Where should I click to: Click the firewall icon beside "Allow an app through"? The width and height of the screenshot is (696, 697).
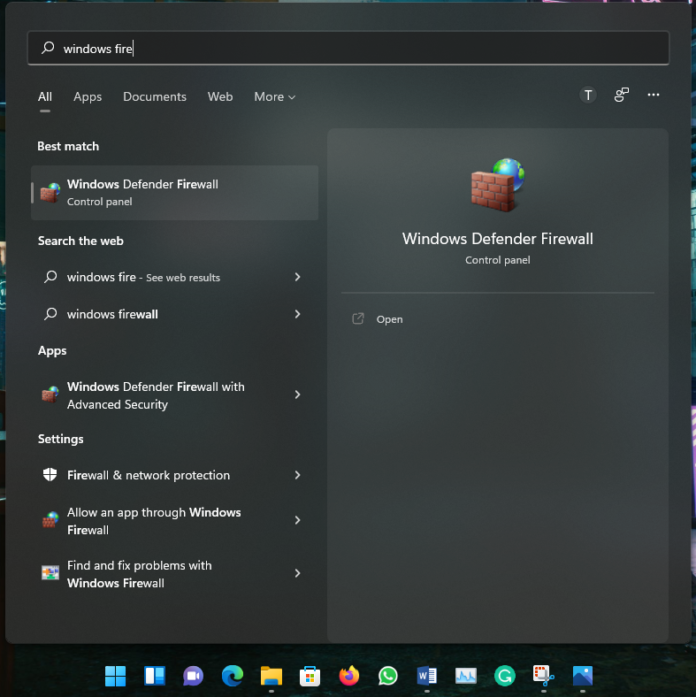(50, 520)
